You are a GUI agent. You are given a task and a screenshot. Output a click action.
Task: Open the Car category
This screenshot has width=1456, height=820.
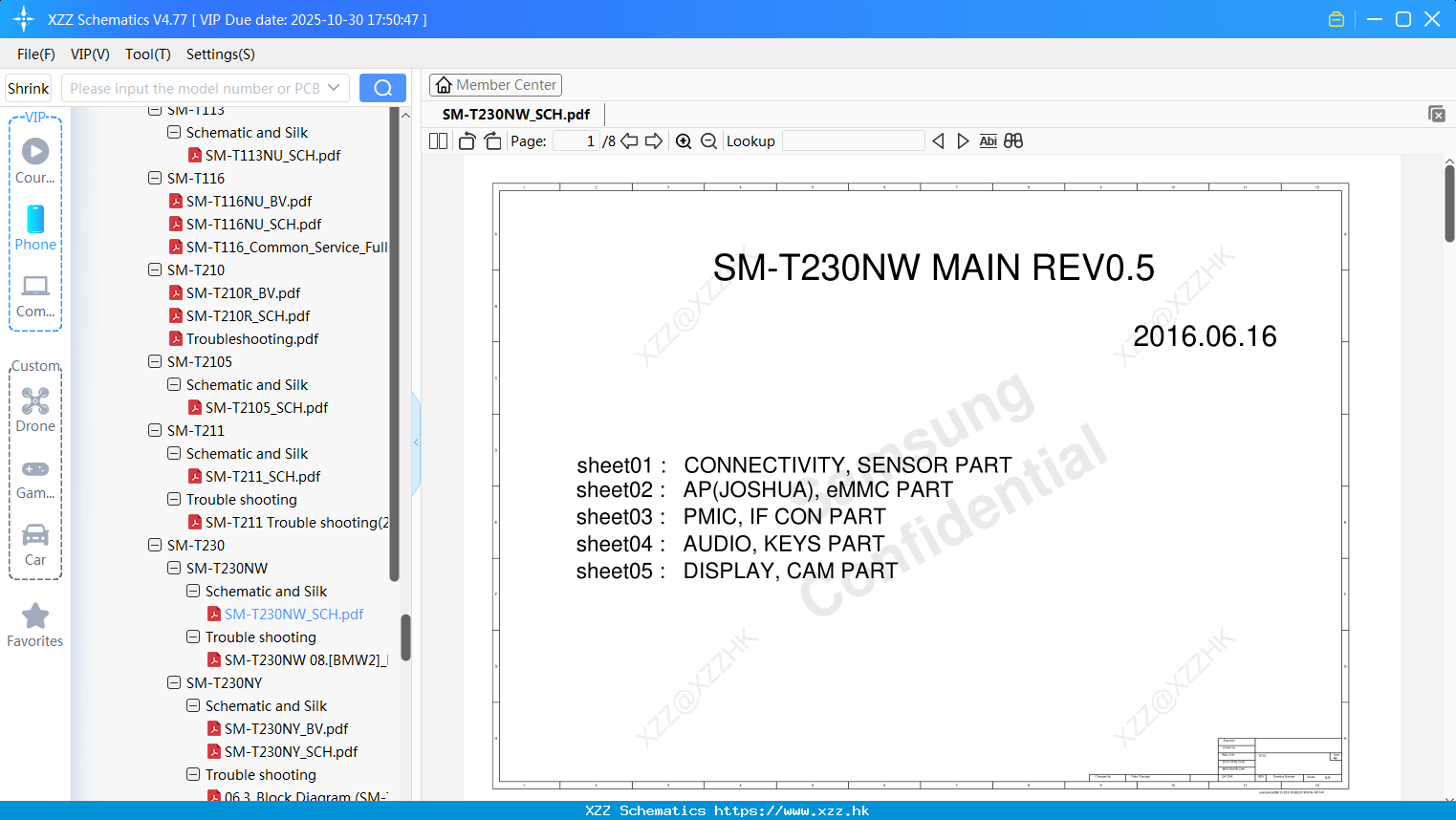35,545
